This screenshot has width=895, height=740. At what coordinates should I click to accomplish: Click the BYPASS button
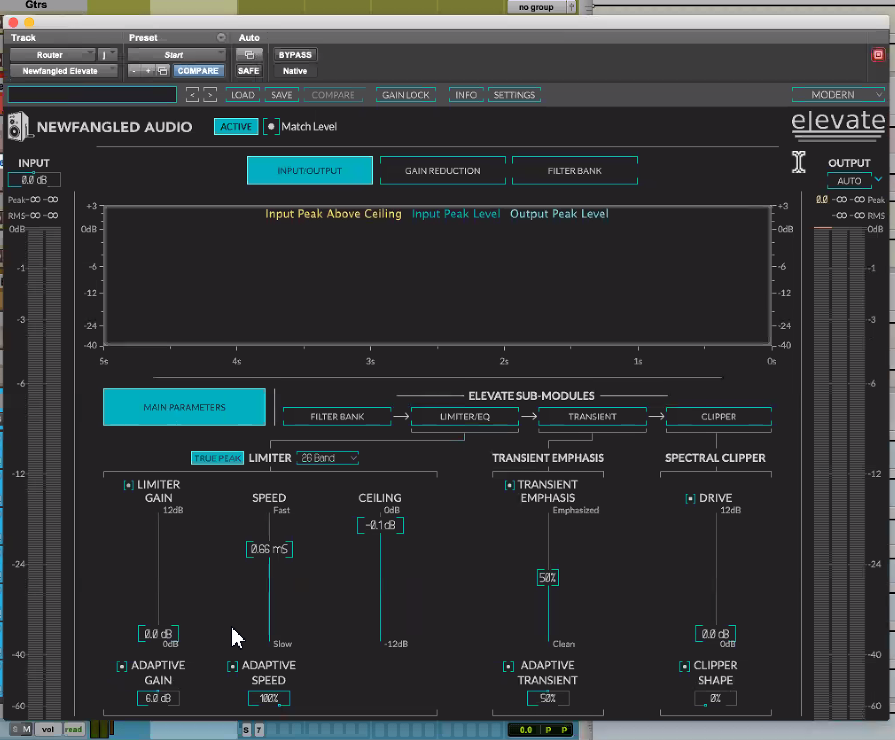(x=295, y=55)
